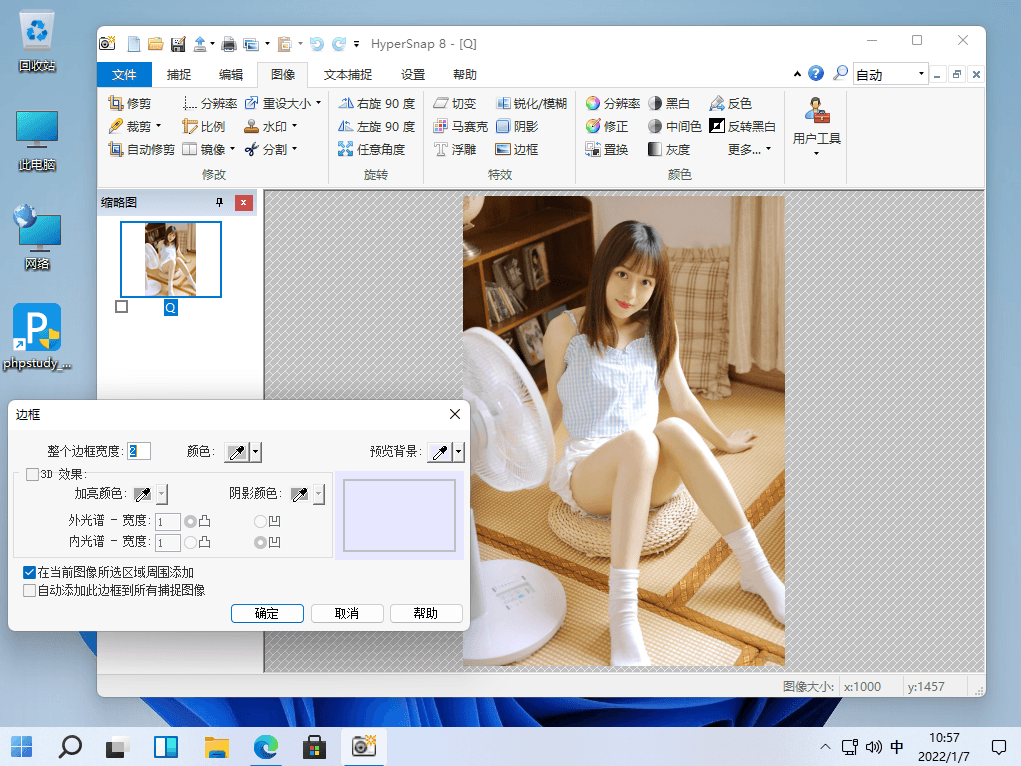Viewport: 1021px width, 766px height.
Task: Click the 取消 button
Action: coord(347,613)
